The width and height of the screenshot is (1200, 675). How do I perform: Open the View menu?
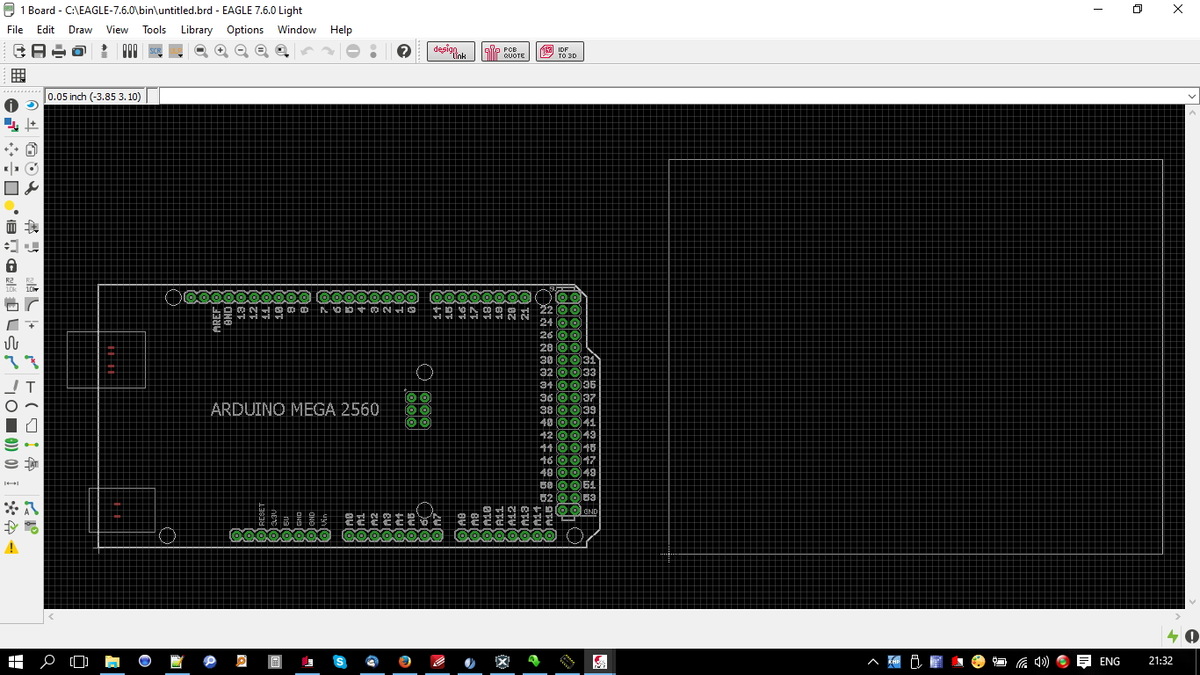pyautogui.click(x=117, y=30)
